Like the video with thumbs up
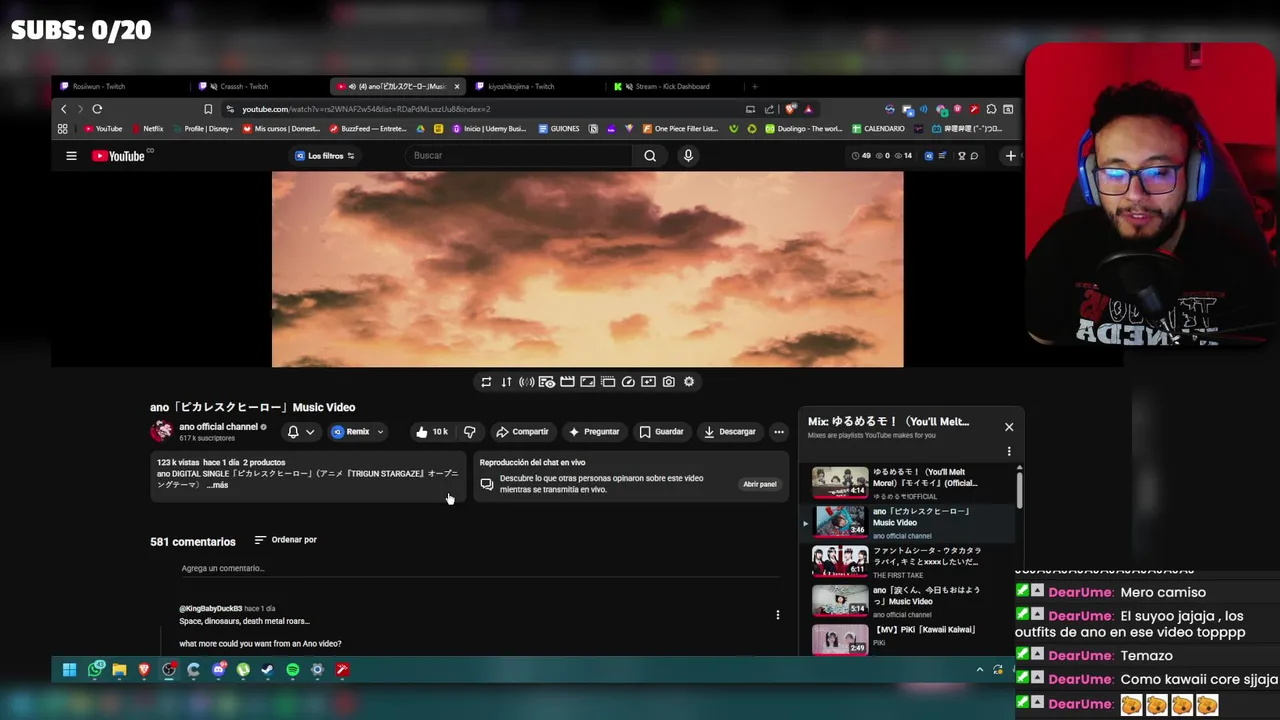The width and height of the screenshot is (1280, 720). 432,432
